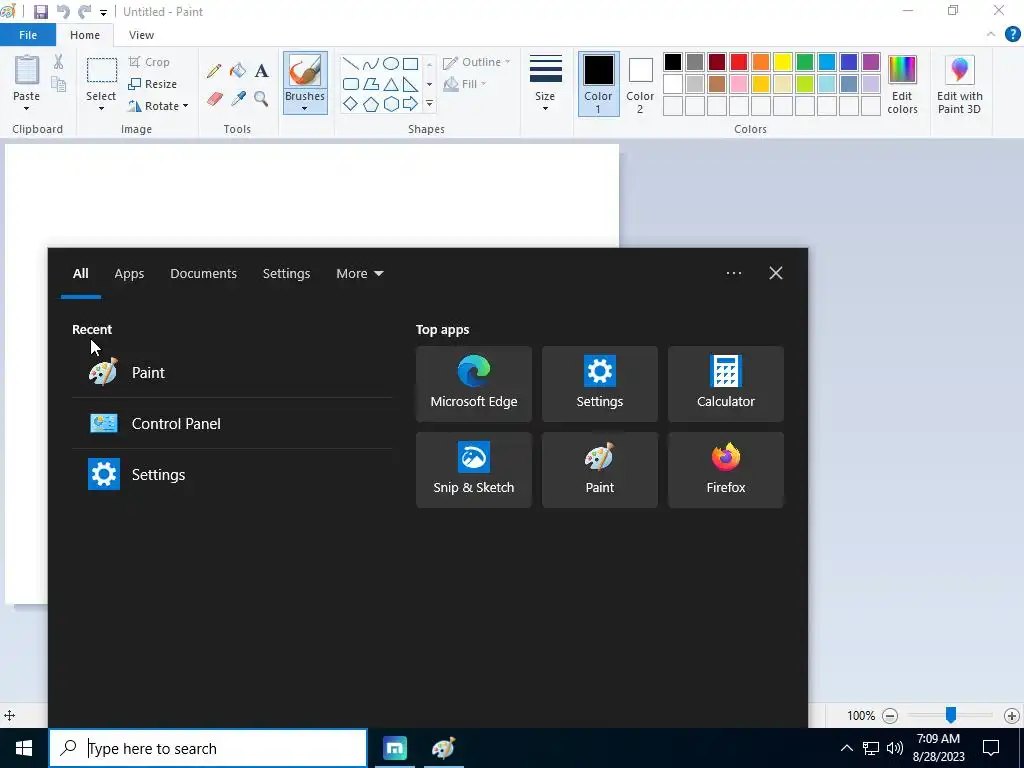Select the Settings search filter tab
Viewport: 1024px width, 768px height.
click(x=286, y=274)
